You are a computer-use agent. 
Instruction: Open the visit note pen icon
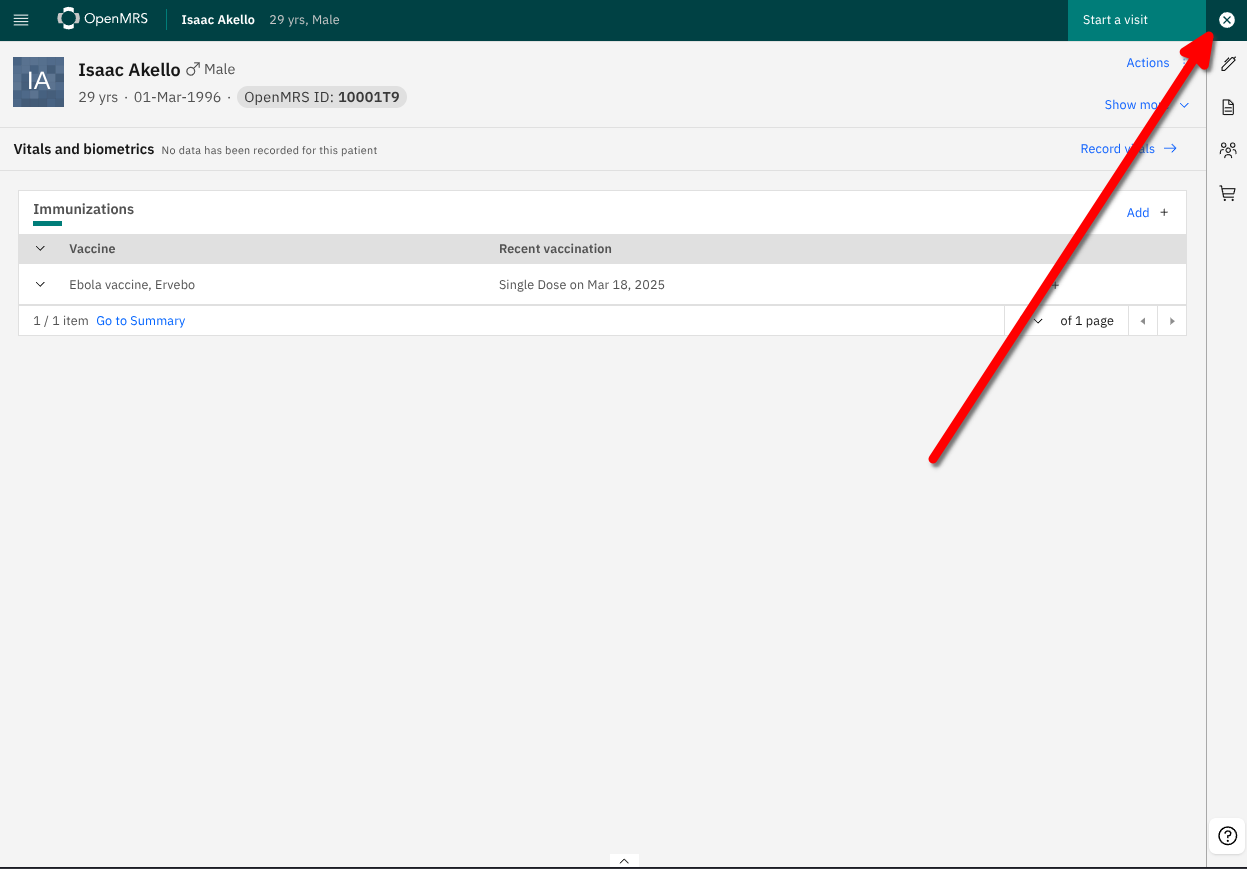tap(1228, 64)
